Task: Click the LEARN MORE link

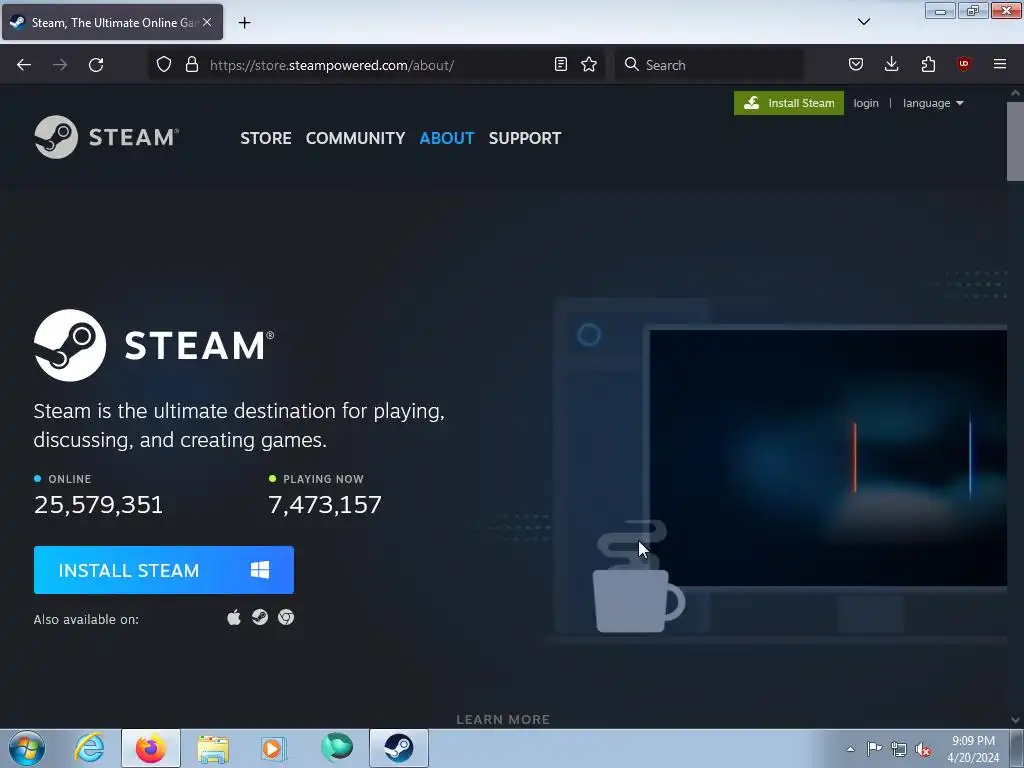Action: [503, 719]
